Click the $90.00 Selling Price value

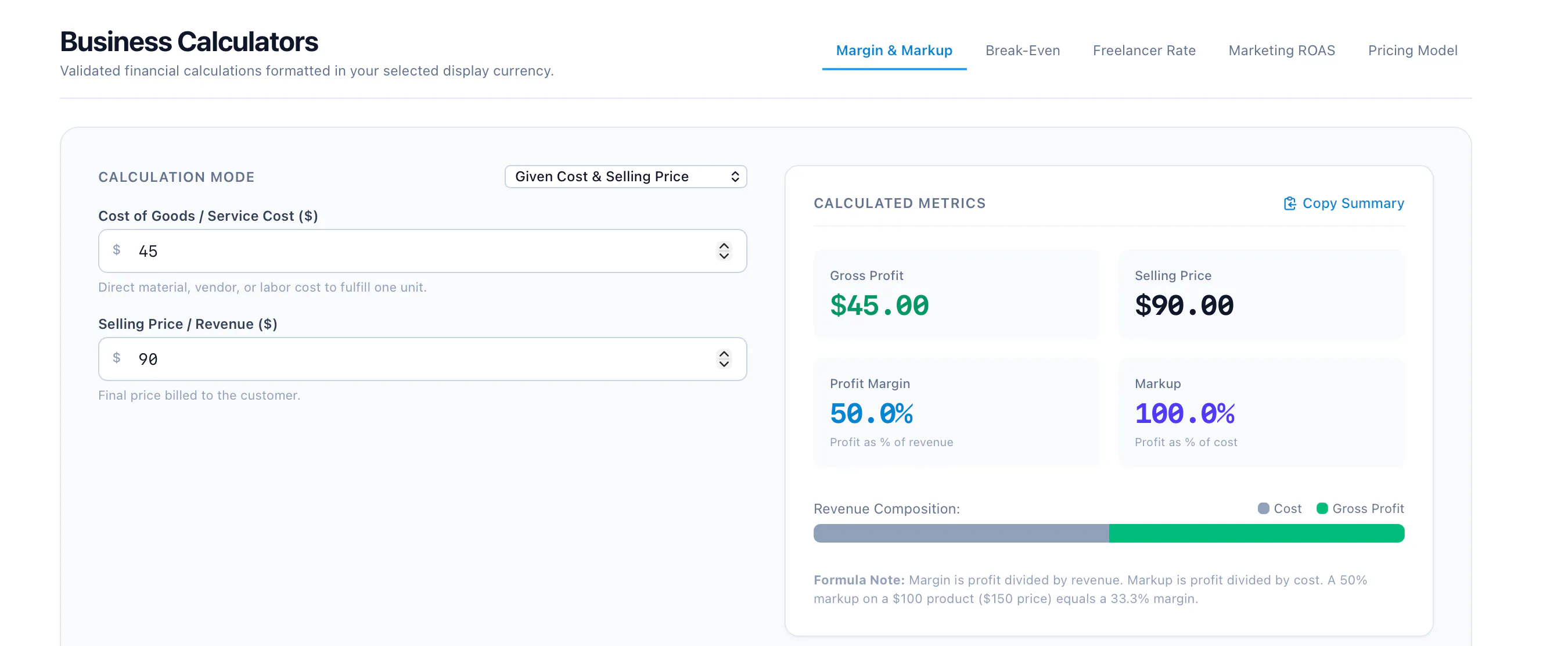tap(1184, 306)
